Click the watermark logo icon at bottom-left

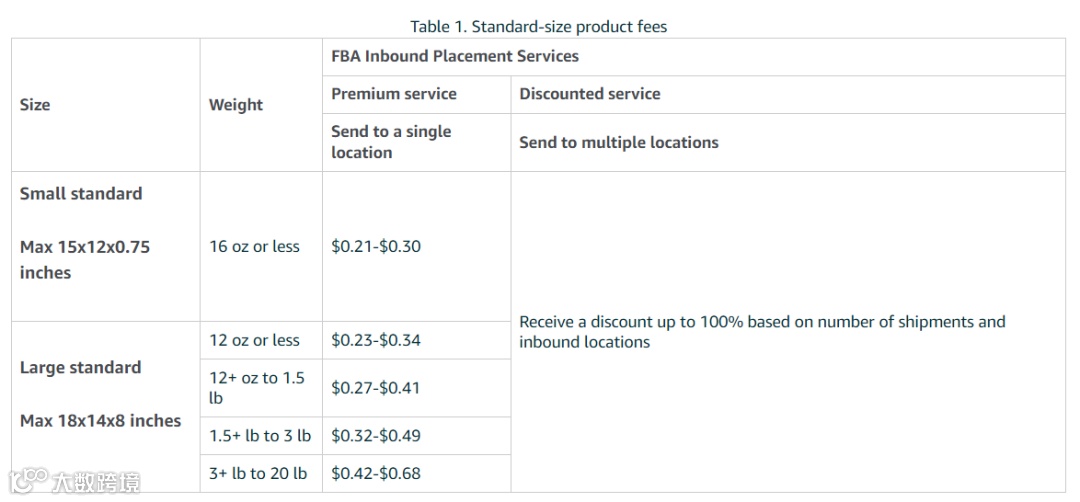pos(26,480)
